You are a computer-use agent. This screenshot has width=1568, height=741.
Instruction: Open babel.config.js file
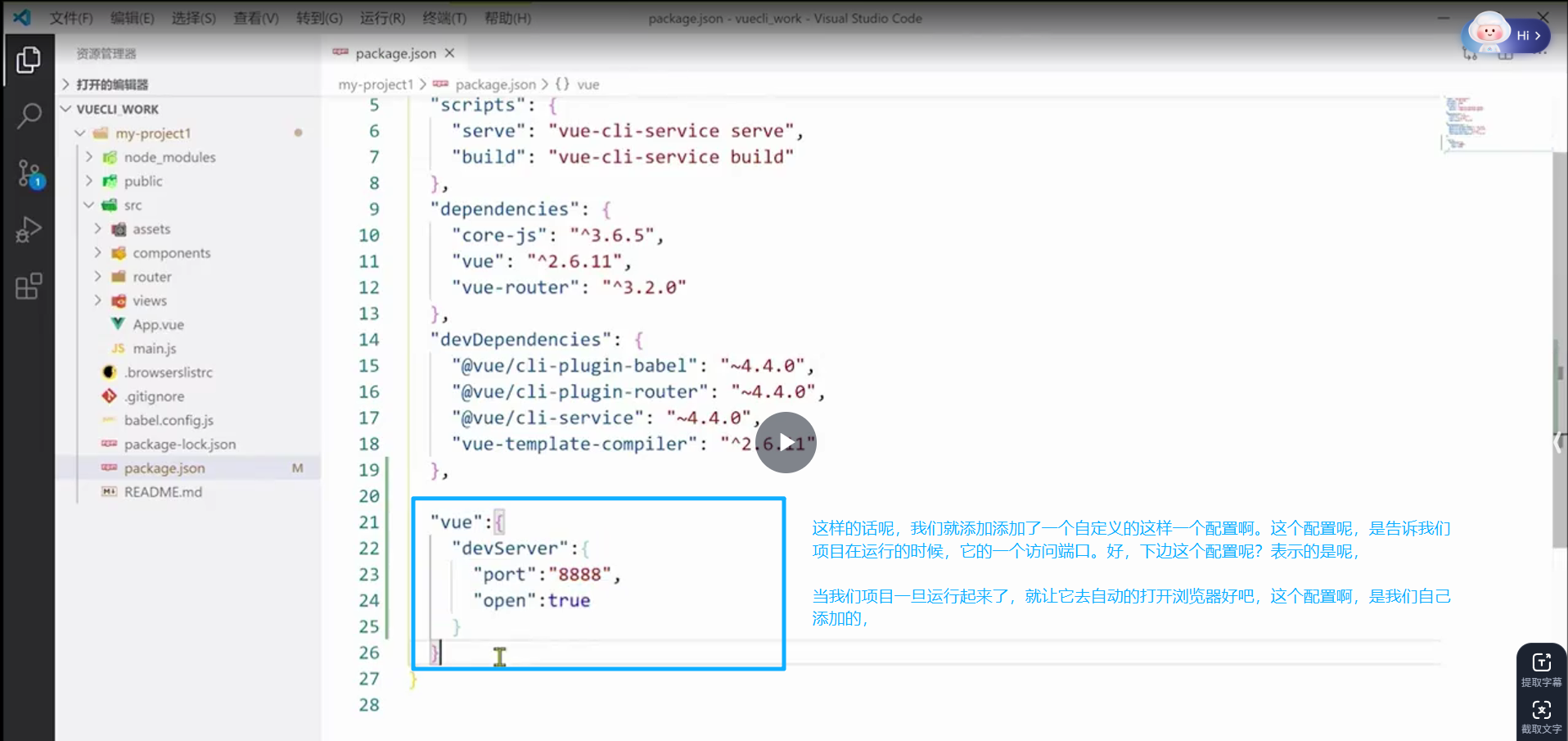pos(169,420)
